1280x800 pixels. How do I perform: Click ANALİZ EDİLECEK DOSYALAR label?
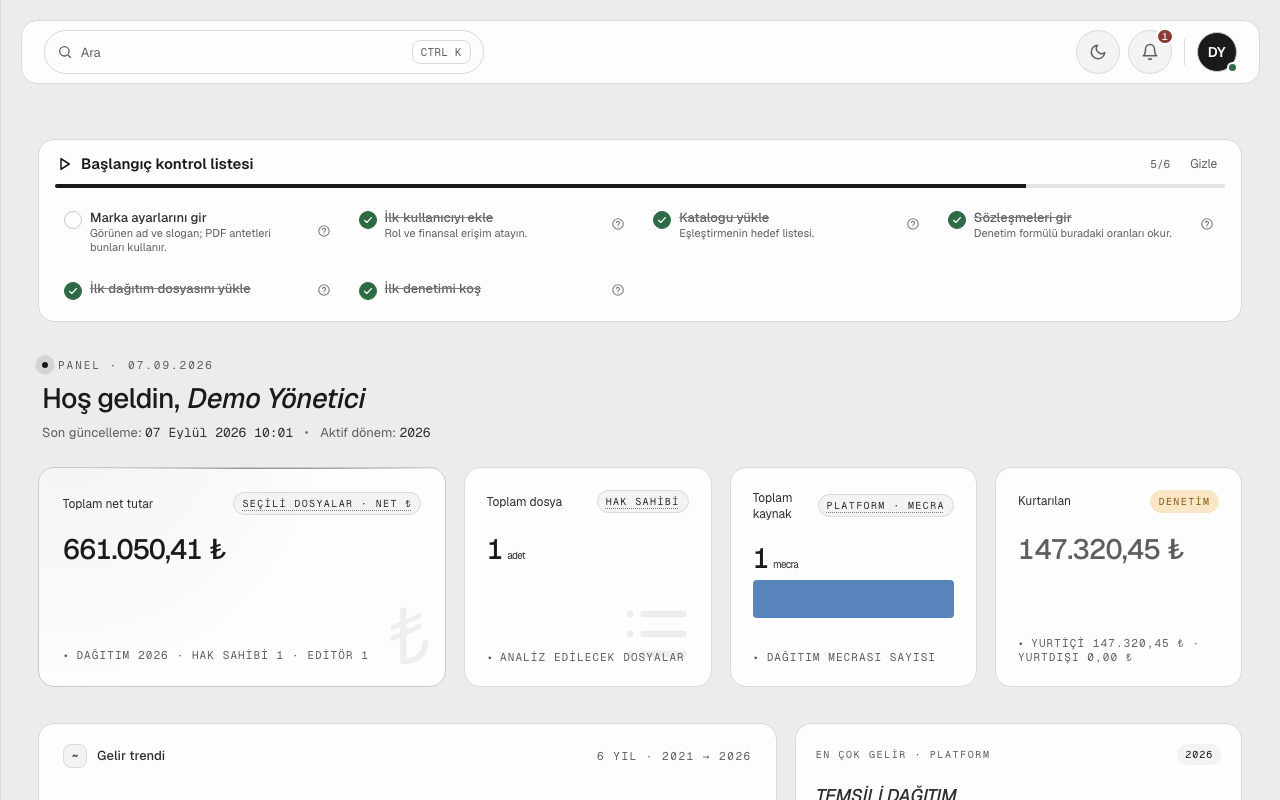592,657
